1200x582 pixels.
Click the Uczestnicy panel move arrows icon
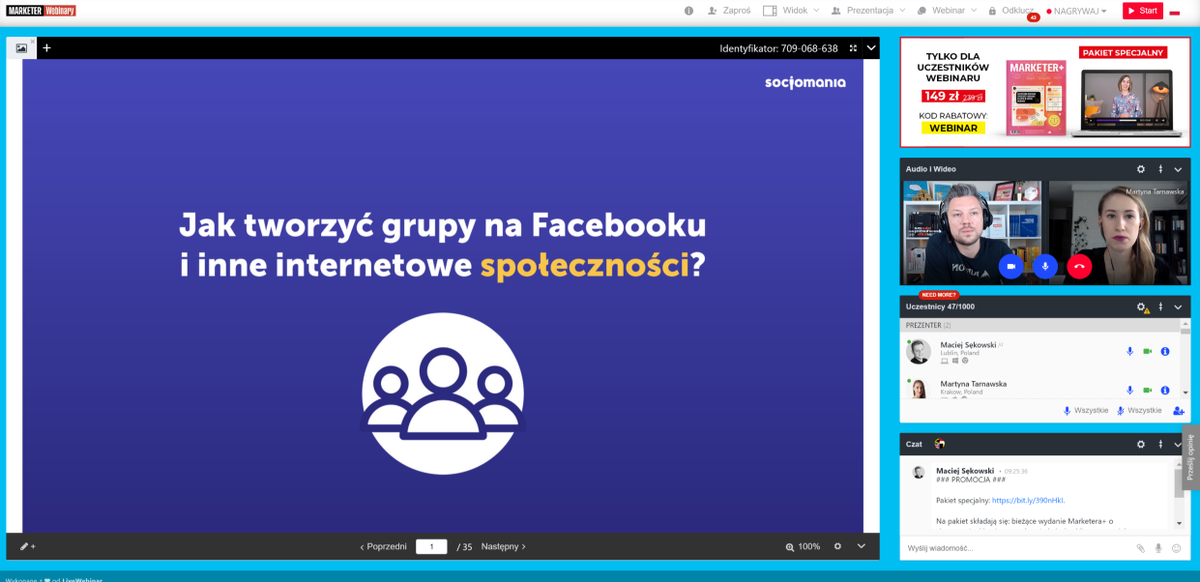(1160, 307)
